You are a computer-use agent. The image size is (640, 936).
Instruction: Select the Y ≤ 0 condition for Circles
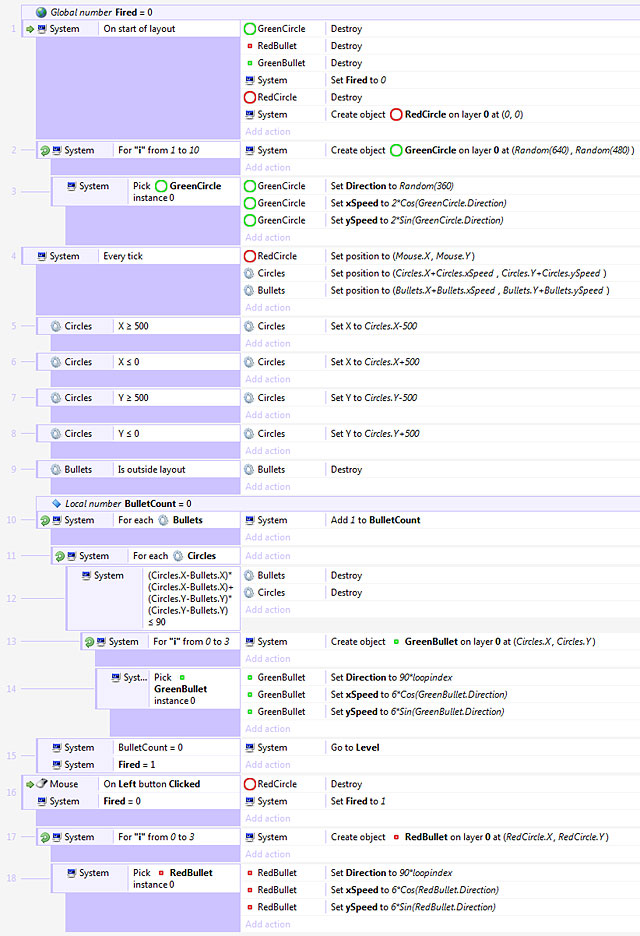point(129,434)
